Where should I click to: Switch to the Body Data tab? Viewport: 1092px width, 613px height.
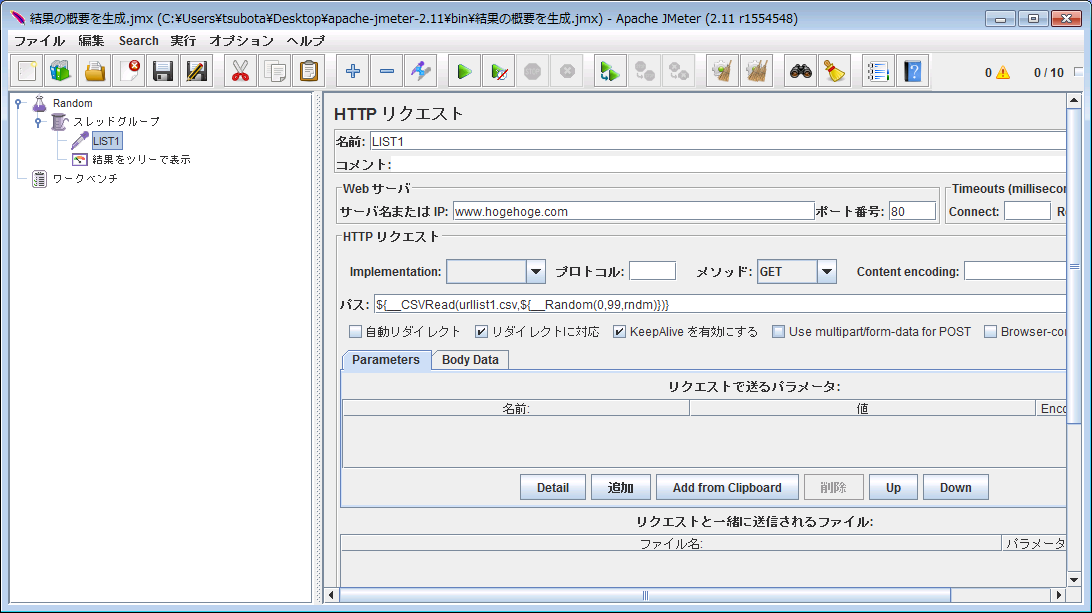click(x=470, y=359)
